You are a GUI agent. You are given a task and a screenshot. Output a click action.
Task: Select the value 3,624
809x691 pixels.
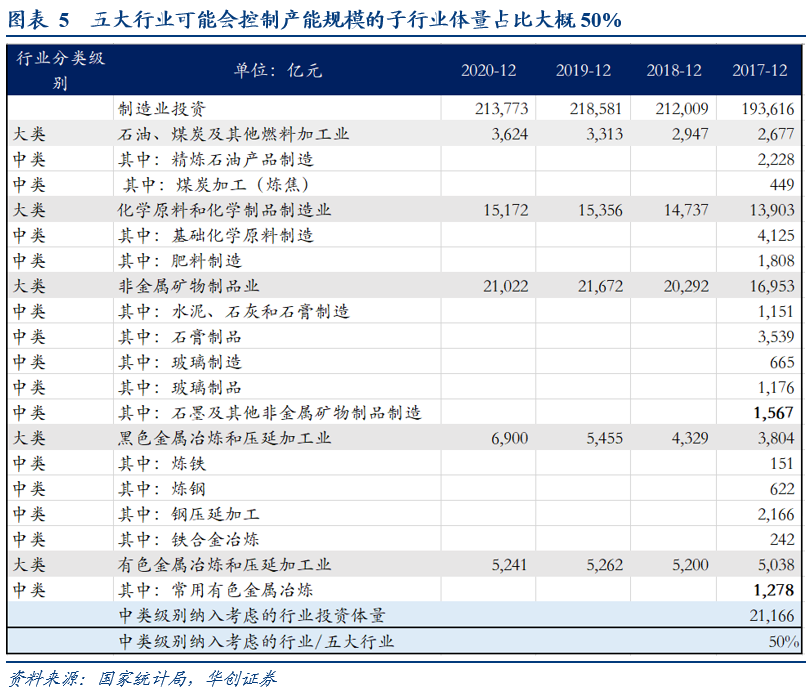(x=510, y=134)
